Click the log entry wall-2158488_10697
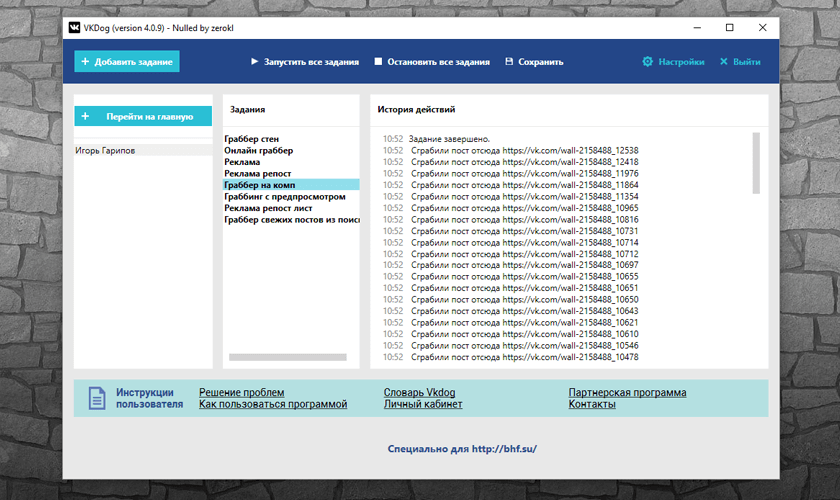The width and height of the screenshot is (840, 500). click(x=511, y=265)
